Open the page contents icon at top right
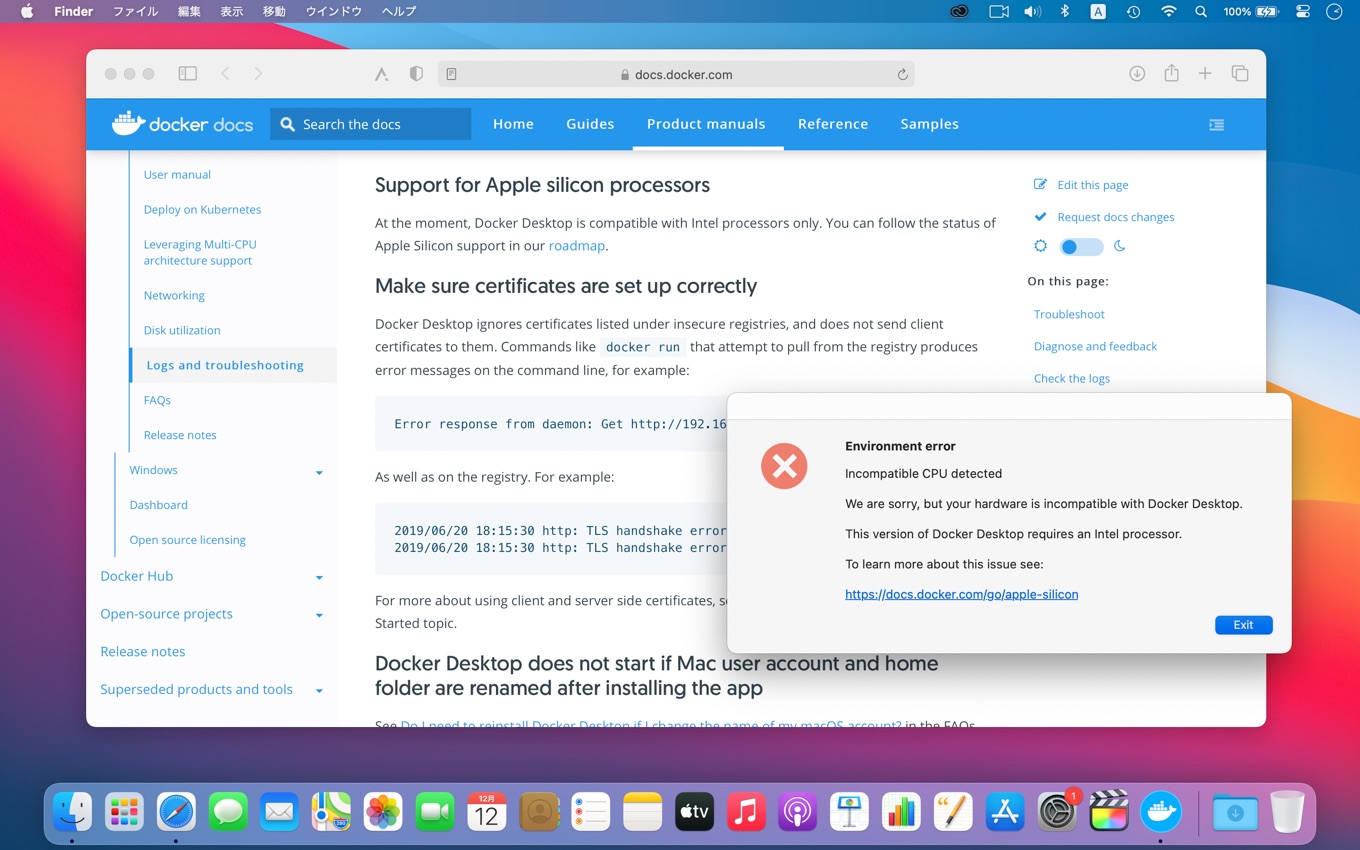 point(1216,124)
